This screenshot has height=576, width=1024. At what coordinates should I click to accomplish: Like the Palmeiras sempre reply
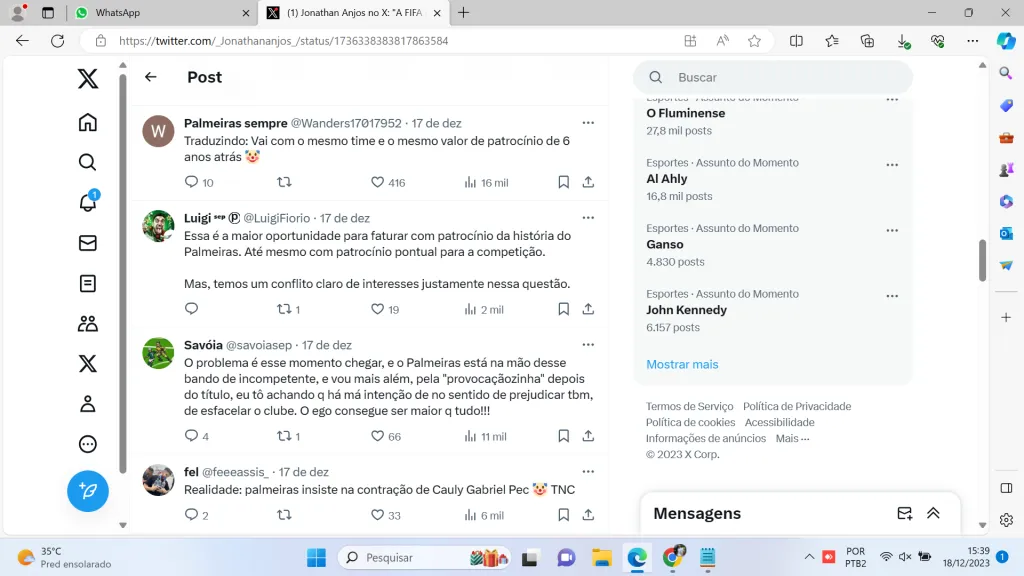(378, 182)
